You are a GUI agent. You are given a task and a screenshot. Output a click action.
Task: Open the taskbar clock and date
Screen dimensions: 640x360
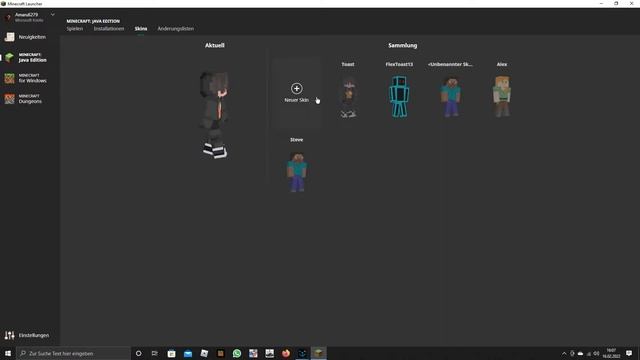611,353
